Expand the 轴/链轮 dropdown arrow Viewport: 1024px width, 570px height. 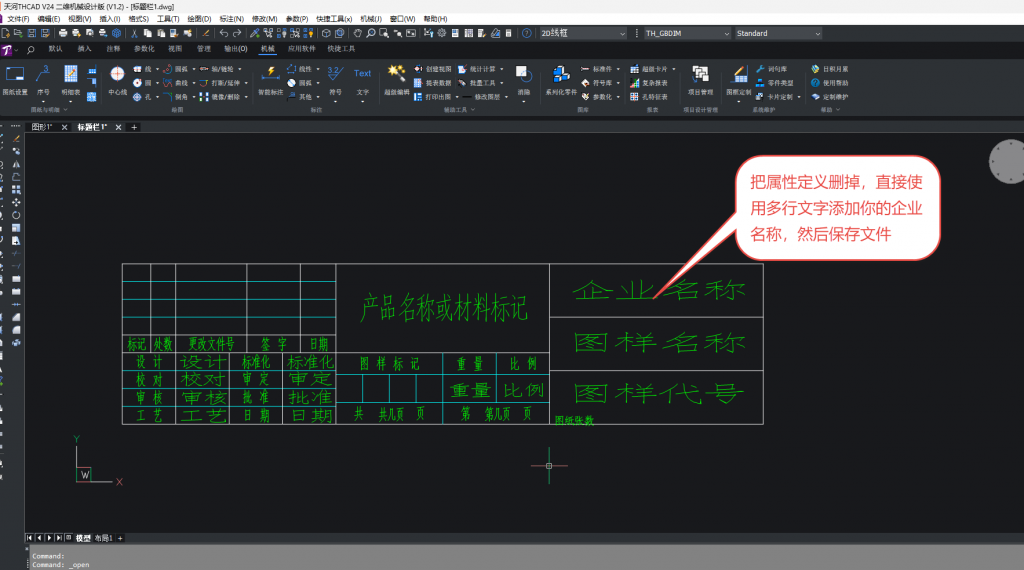(x=240, y=69)
